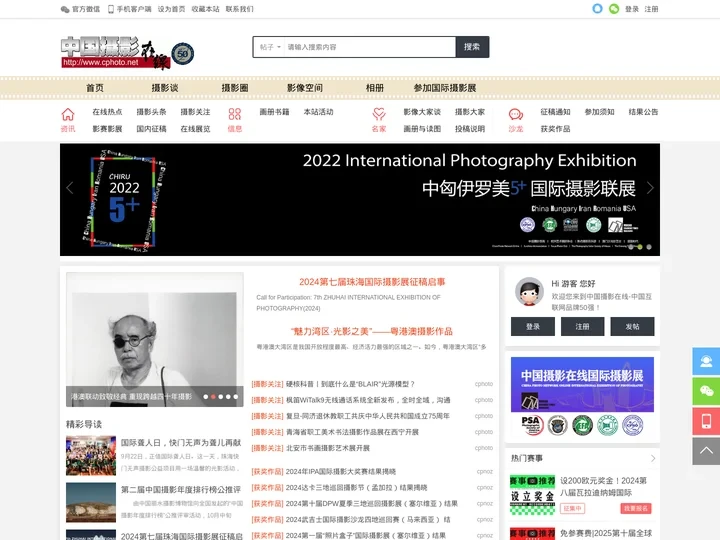Open the 影像大家谈 submenu link
This screenshot has width=720, height=540.
[422, 112]
